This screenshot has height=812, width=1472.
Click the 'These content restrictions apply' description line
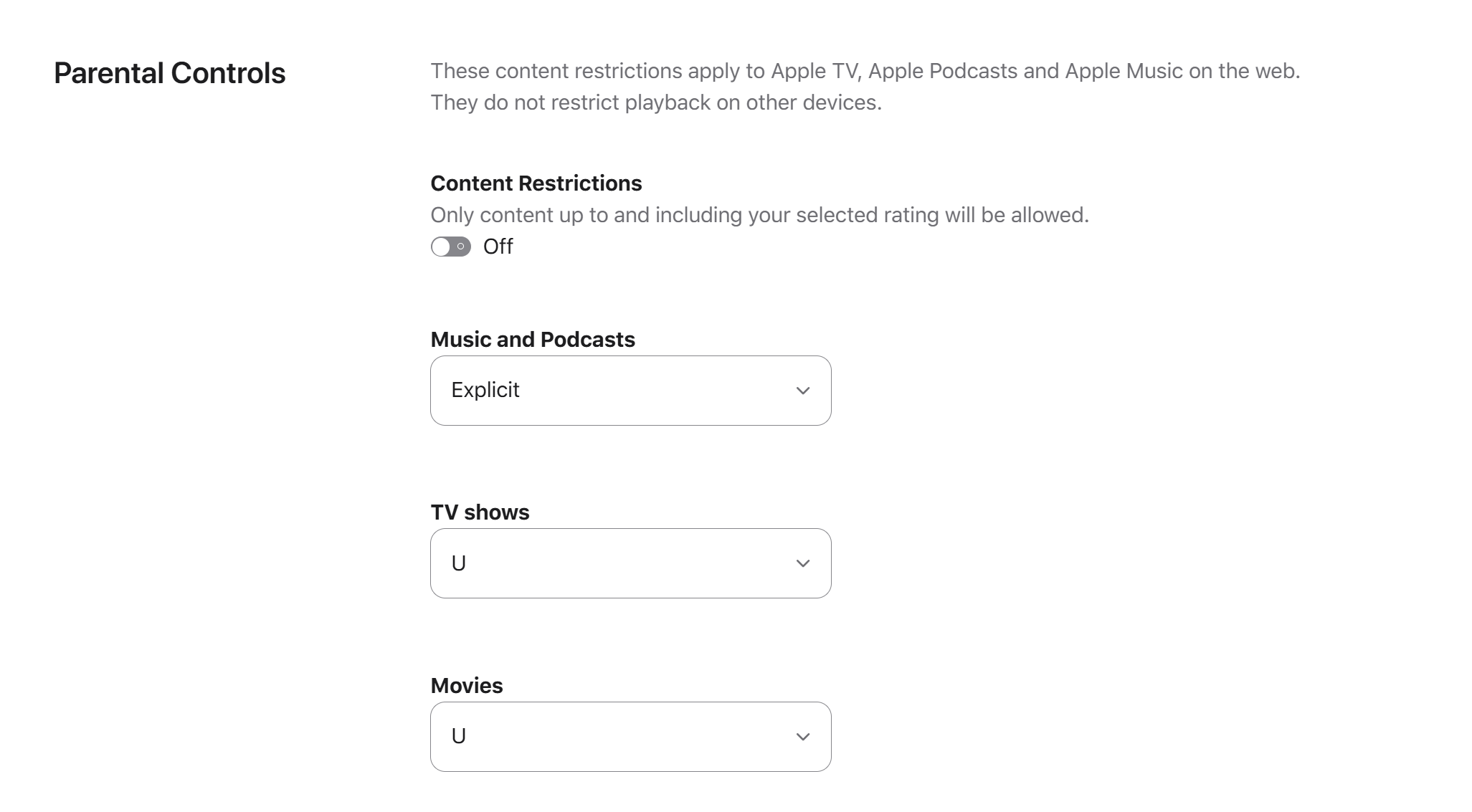pyautogui.click(x=865, y=71)
